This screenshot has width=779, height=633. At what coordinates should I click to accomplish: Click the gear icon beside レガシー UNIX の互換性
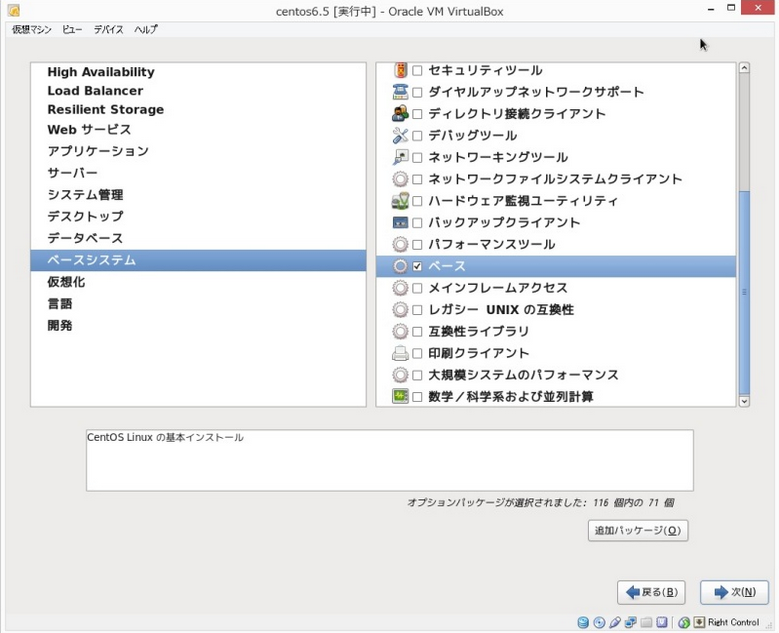400,310
